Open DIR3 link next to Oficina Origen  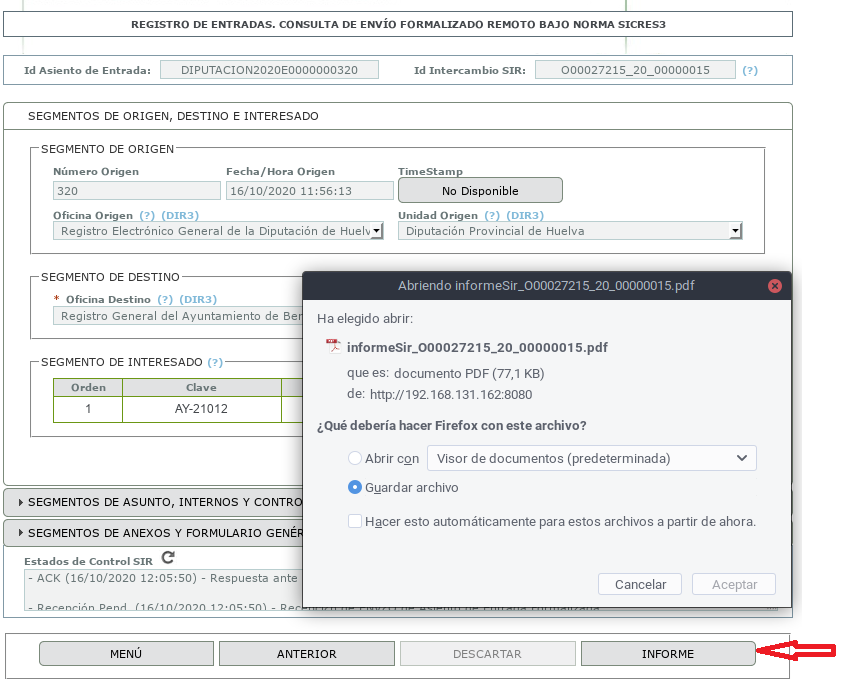[x=180, y=215]
